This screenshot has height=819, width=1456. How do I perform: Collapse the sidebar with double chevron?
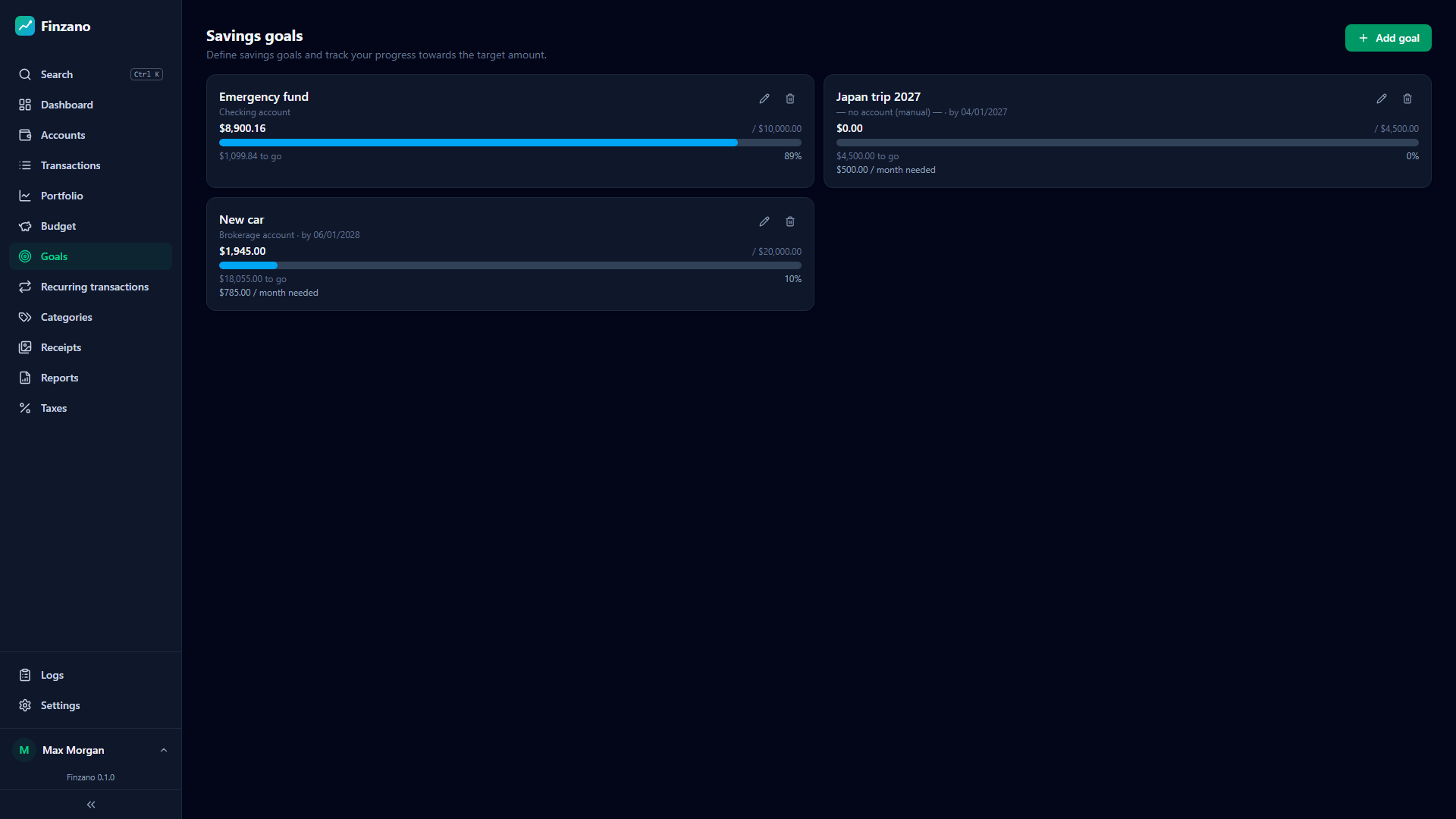coord(91,805)
